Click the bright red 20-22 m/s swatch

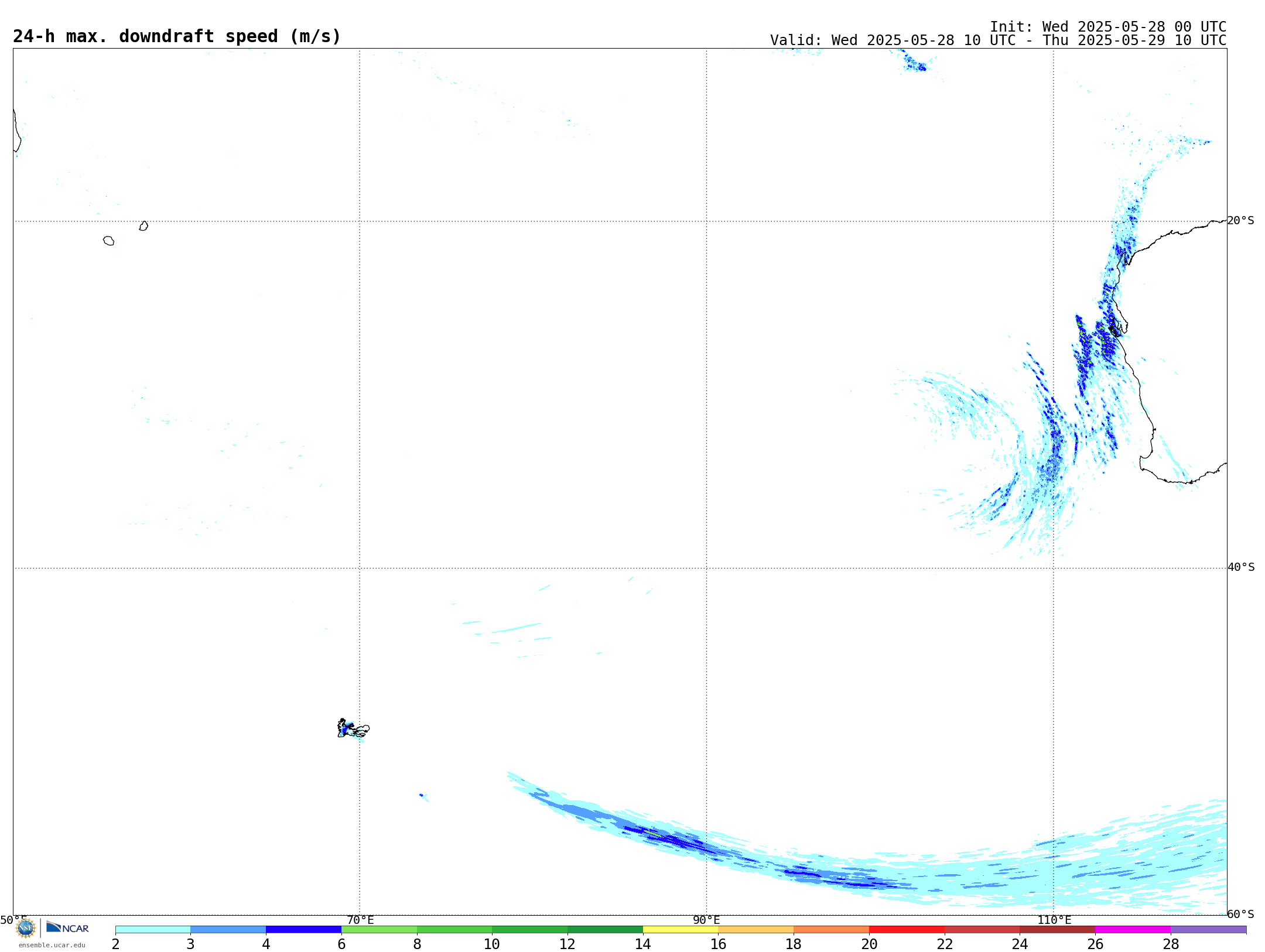pyautogui.click(x=907, y=930)
